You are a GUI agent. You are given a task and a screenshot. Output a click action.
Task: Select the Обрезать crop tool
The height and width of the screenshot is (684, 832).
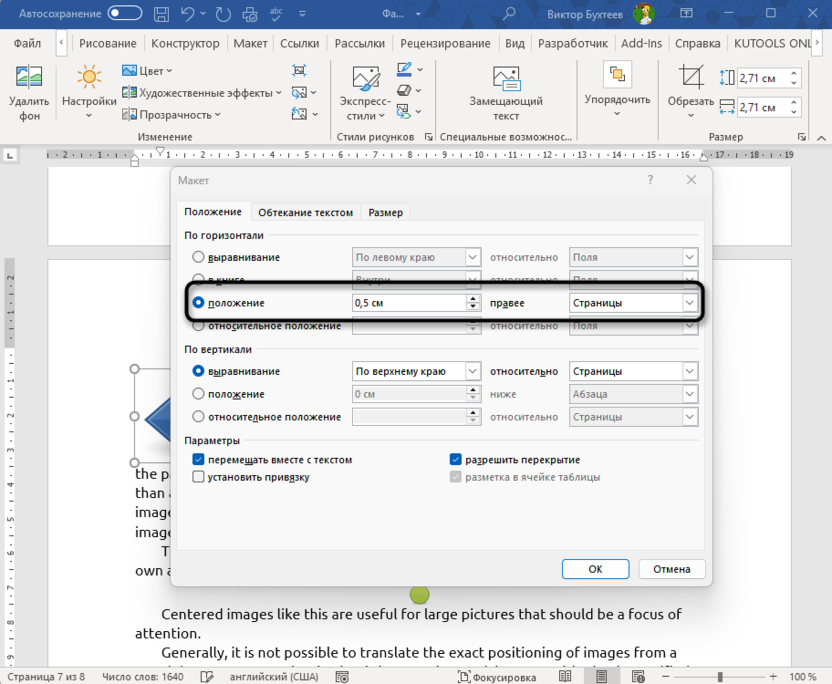pyautogui.click(x=691, y=78)
